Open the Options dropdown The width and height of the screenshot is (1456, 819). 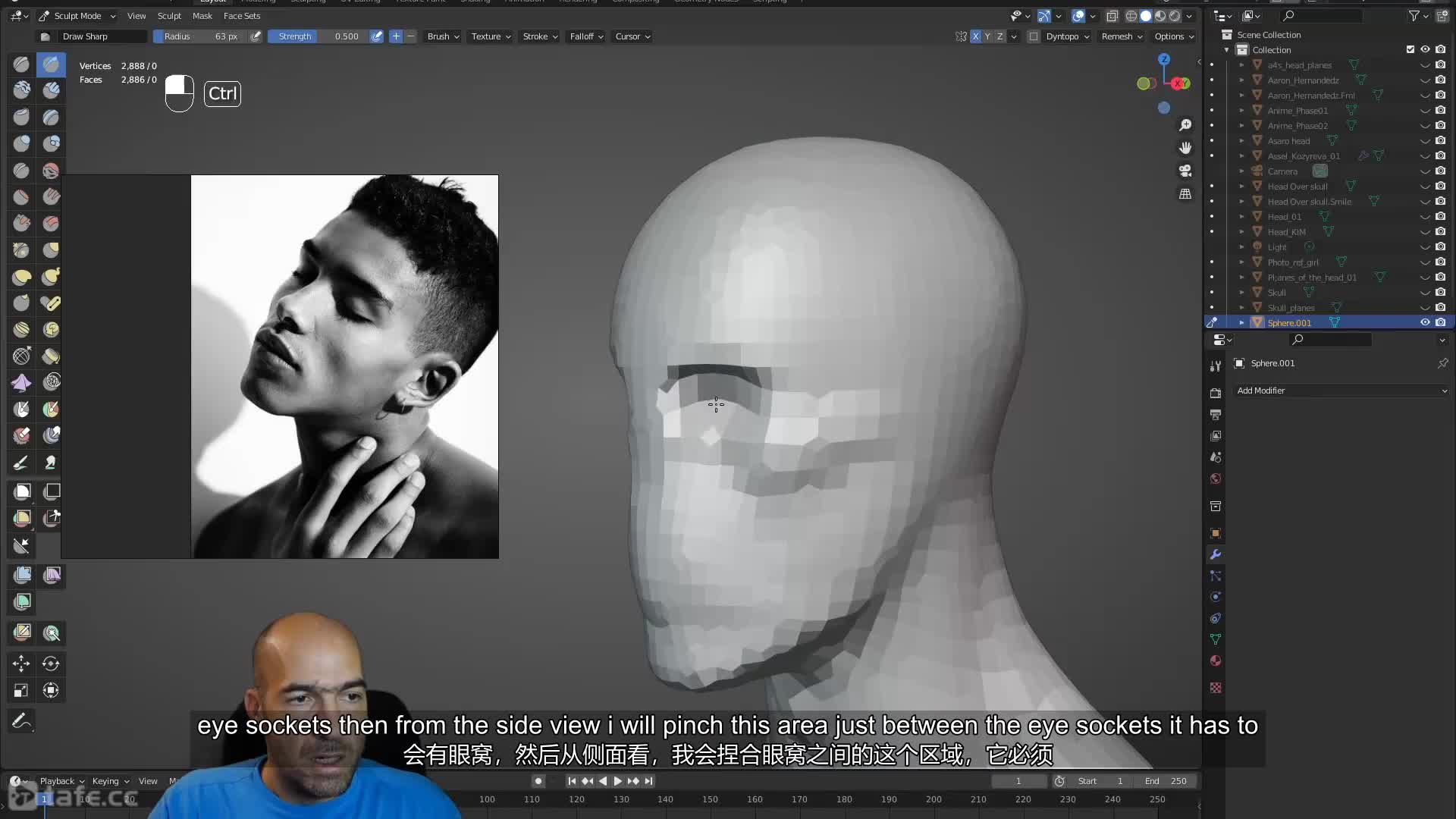(1174, 36)
